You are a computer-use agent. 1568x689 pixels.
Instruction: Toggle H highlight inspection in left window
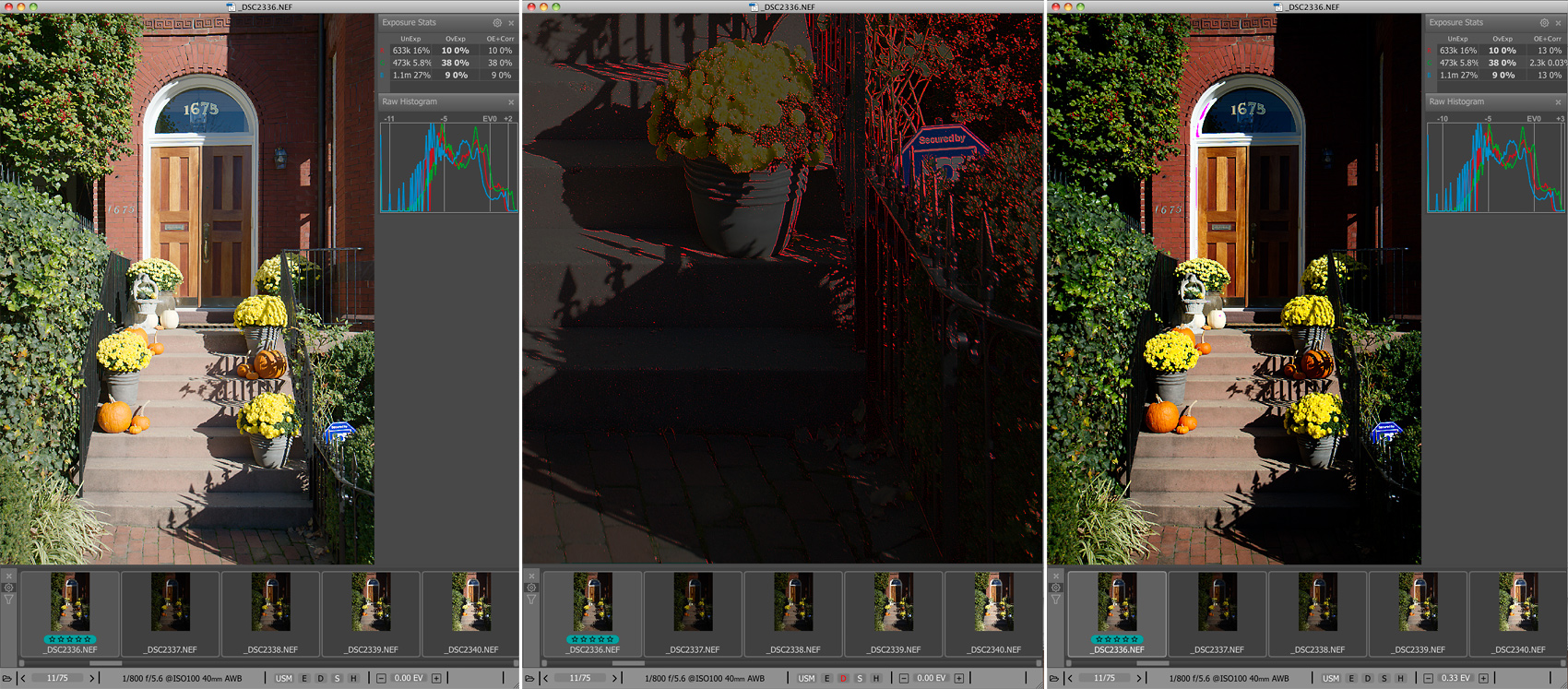point(353,679)
